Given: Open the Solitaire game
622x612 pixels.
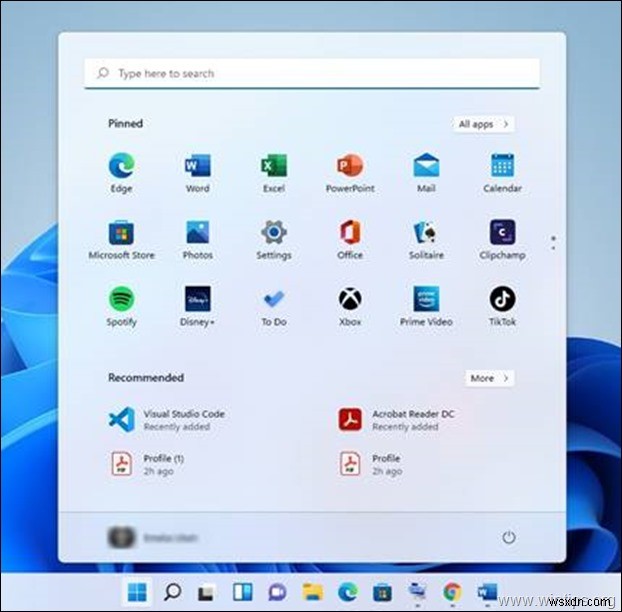Looking at the screenshot, I should click(426, 240).
